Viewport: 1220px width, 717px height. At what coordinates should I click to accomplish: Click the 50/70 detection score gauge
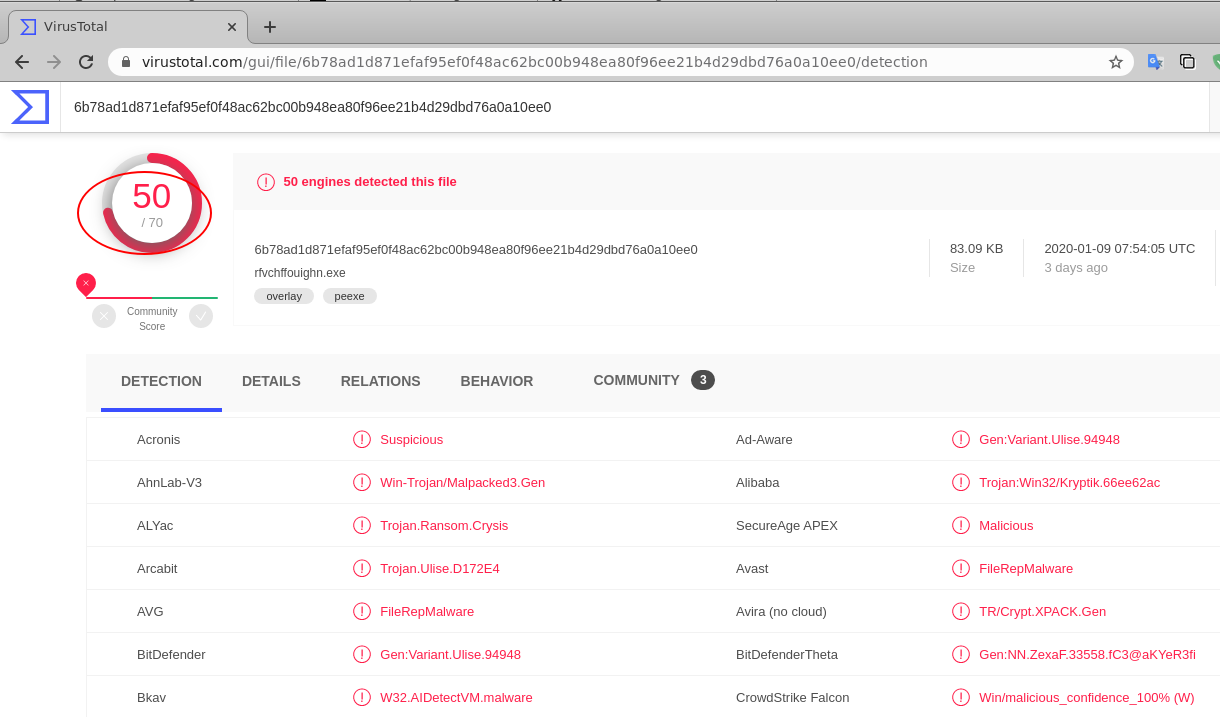[x=151, y=203]
